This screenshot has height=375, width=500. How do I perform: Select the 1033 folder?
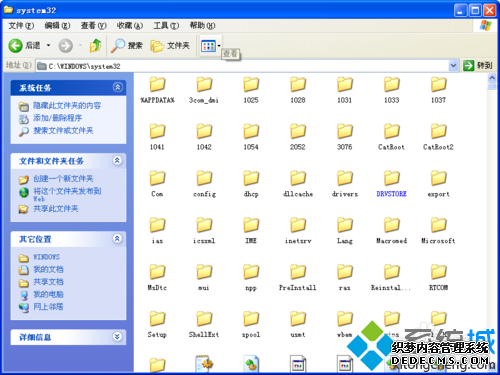pyautogui.click(x=392, y=89)
